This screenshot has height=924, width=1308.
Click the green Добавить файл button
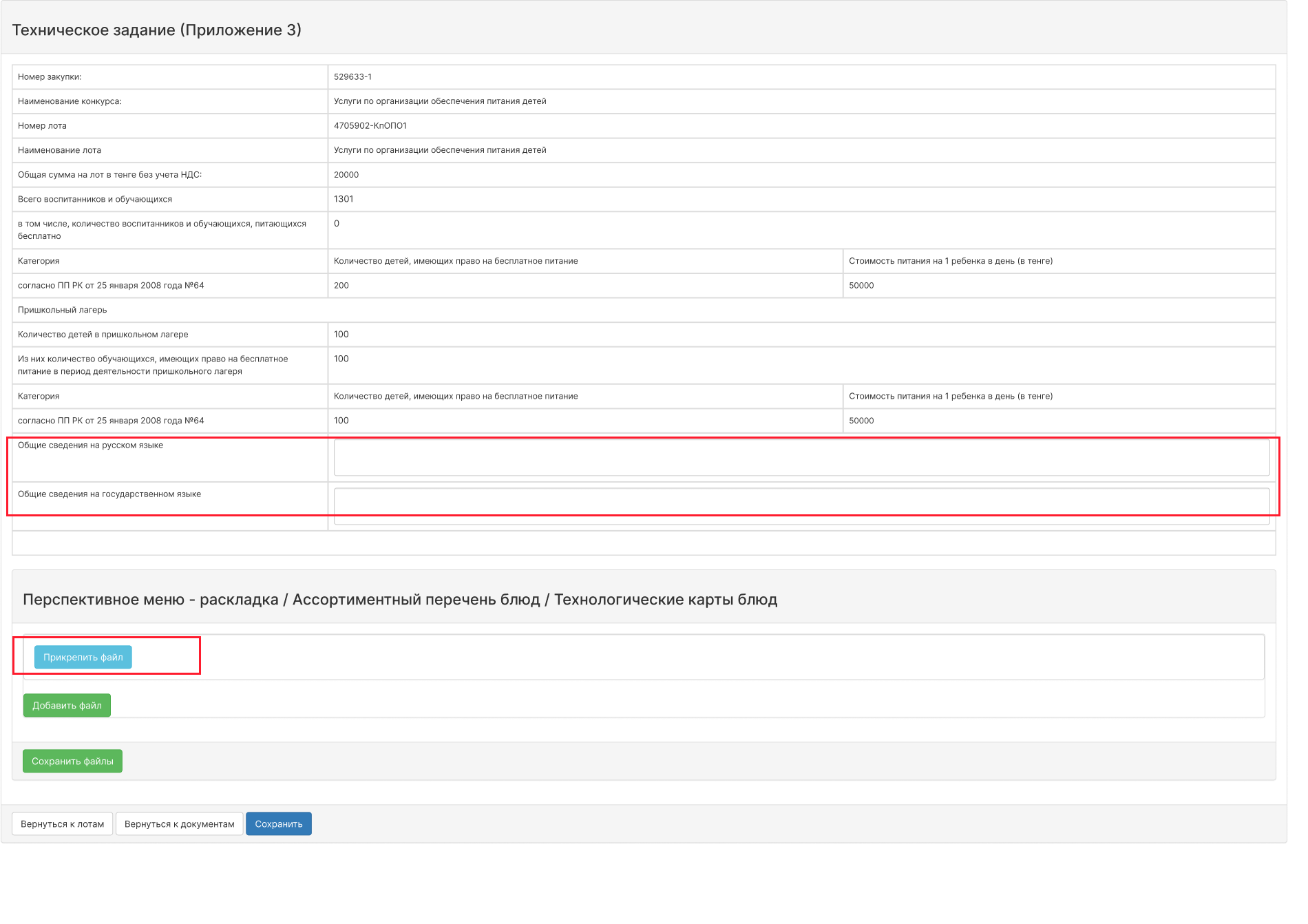click(x=67, y=706)
